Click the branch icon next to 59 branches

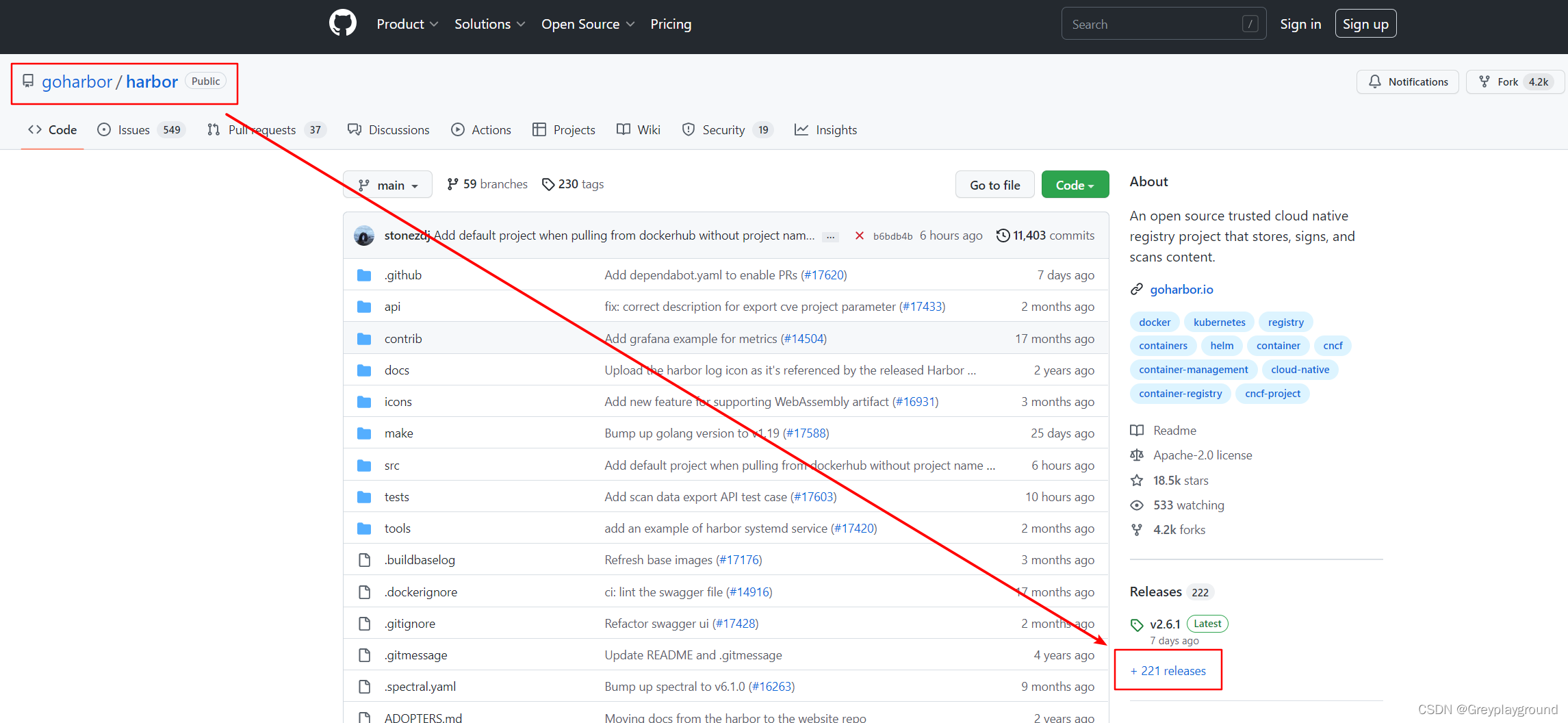(x=452, y=184)
